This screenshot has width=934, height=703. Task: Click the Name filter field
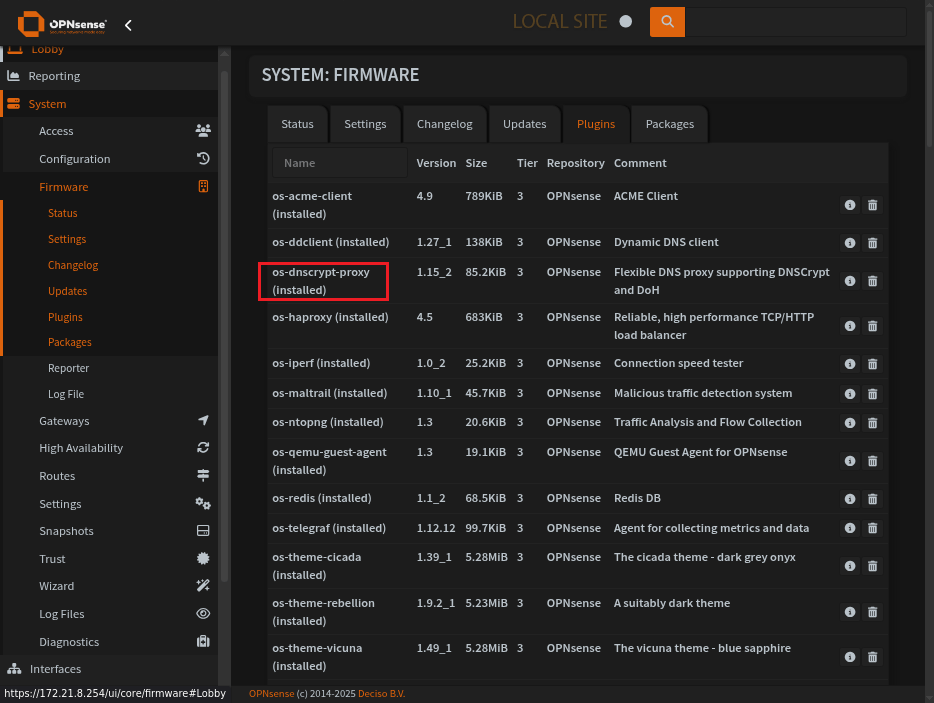pyautogui.click(x=340, y=163)
